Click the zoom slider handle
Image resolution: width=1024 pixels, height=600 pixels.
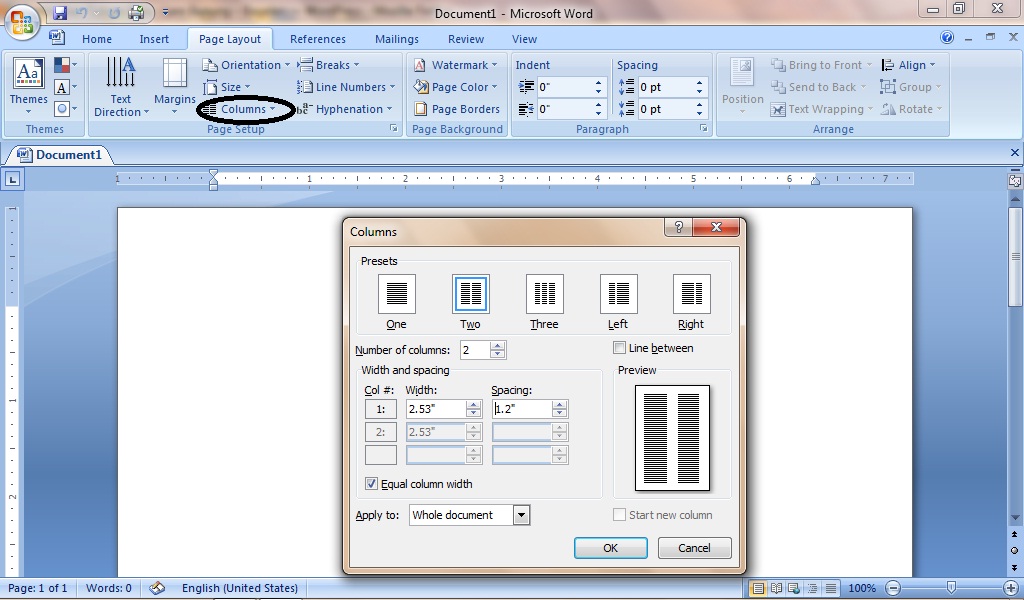952,588
